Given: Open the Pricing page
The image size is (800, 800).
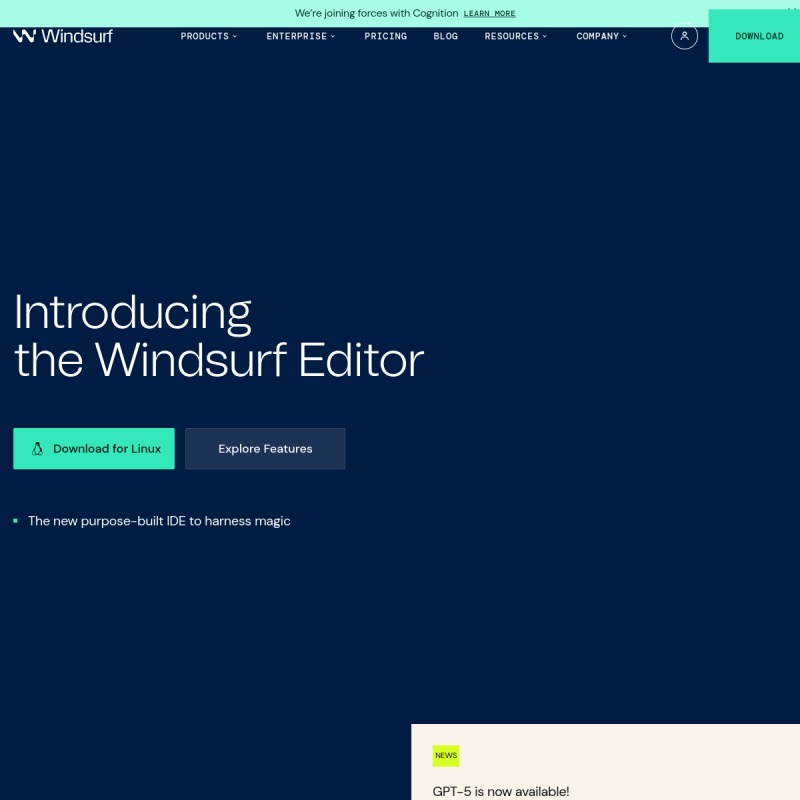Looking at the screenshot, I should 385,36.
